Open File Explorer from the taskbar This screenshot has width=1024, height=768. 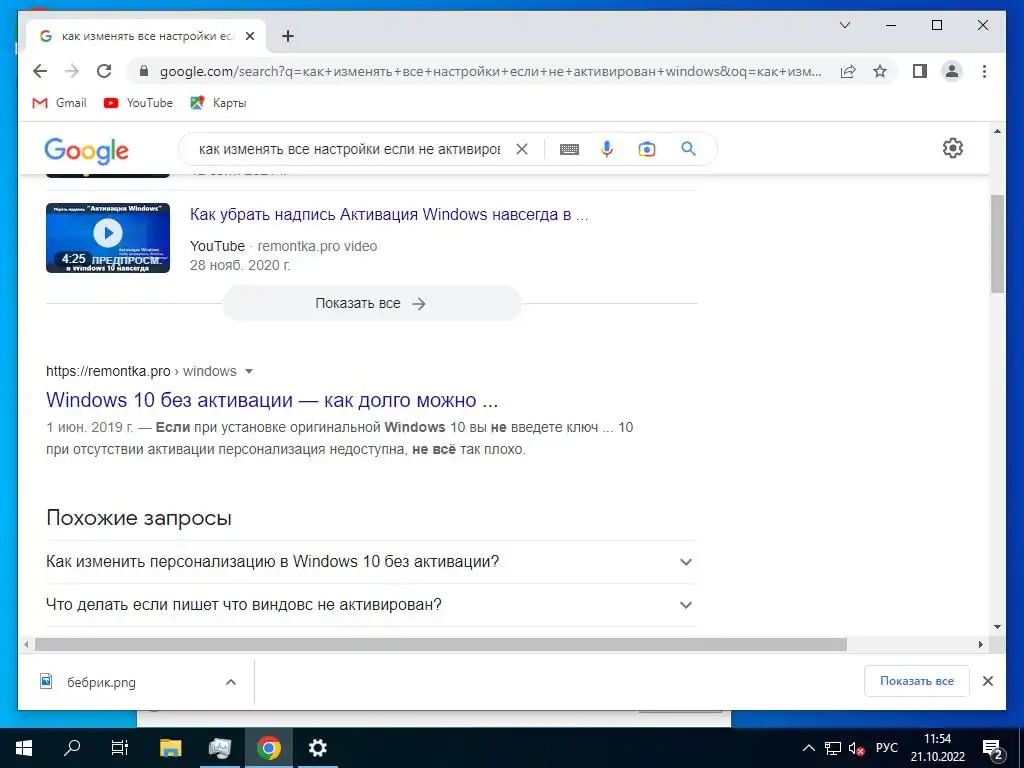pyautogui.click(x=170, y=748)
